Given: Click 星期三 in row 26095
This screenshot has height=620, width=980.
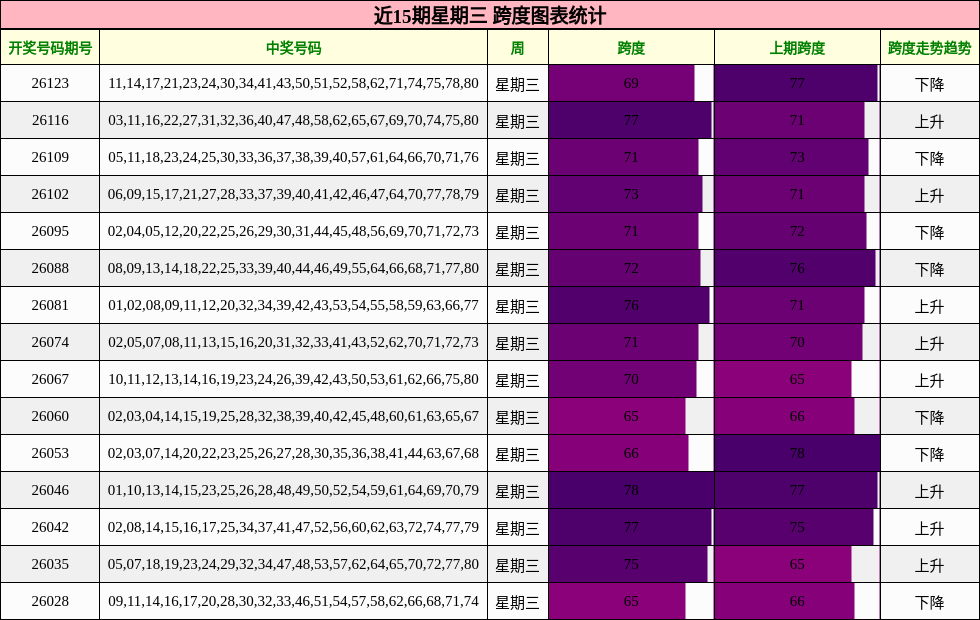Looking at the screenshot, I should 518,232.
